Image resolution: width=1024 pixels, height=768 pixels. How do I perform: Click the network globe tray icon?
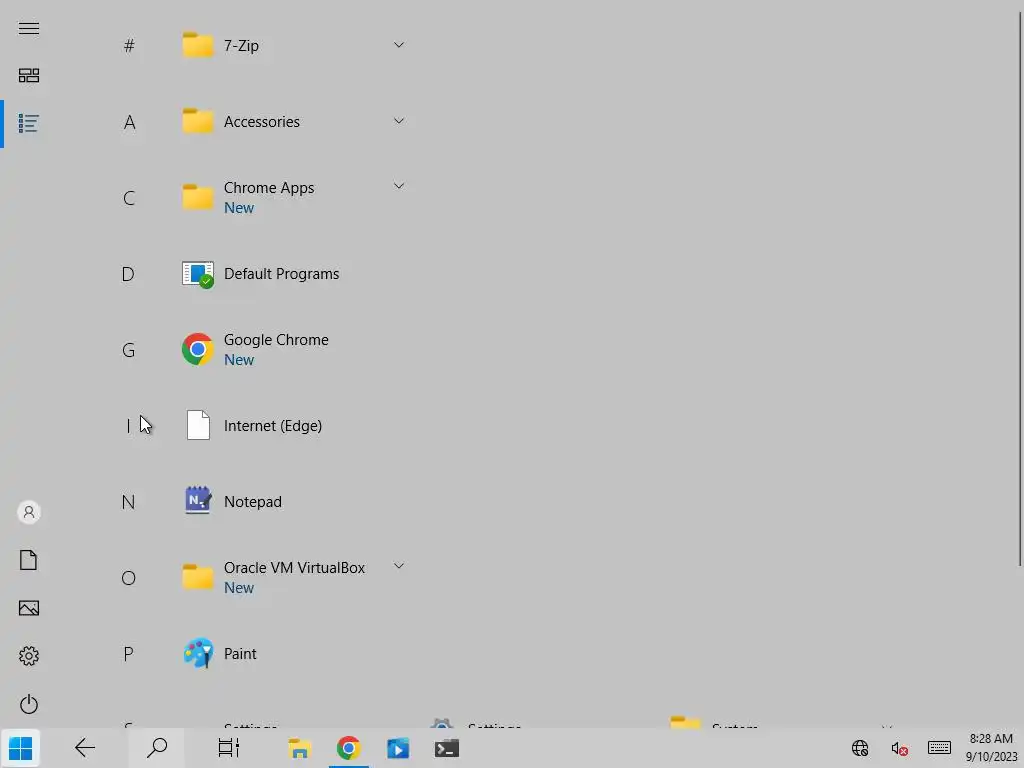(x=860, y=748)
